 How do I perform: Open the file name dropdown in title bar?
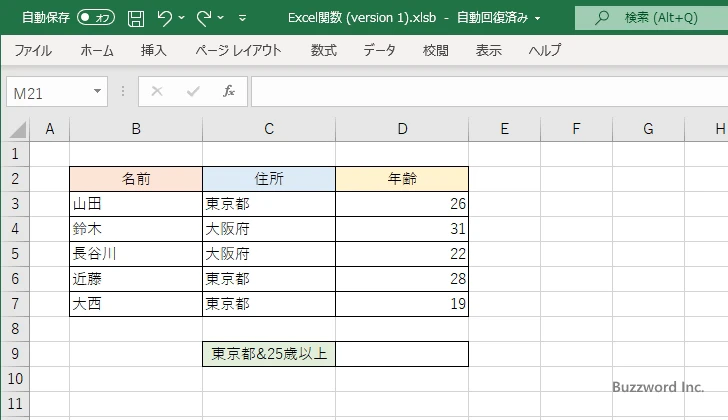coord(538,19)
